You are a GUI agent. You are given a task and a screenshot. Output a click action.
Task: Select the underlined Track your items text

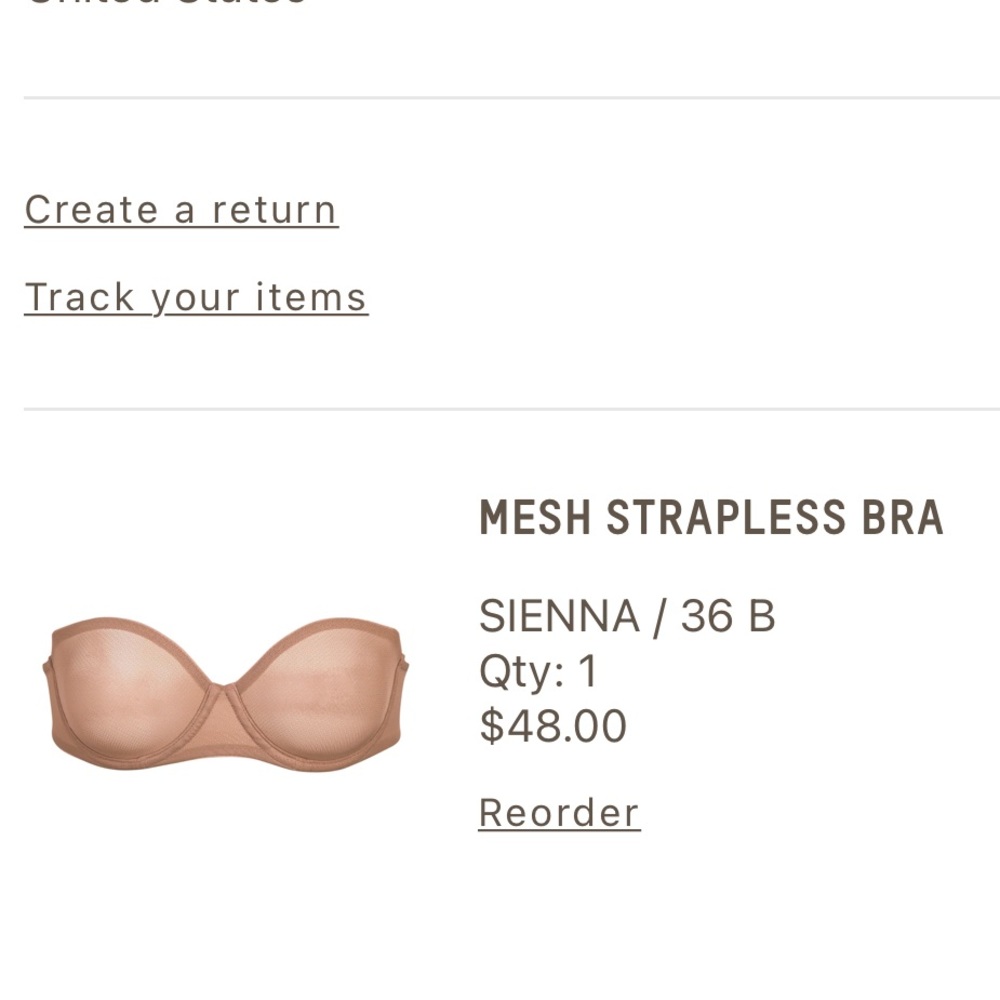tap(196, 296)
